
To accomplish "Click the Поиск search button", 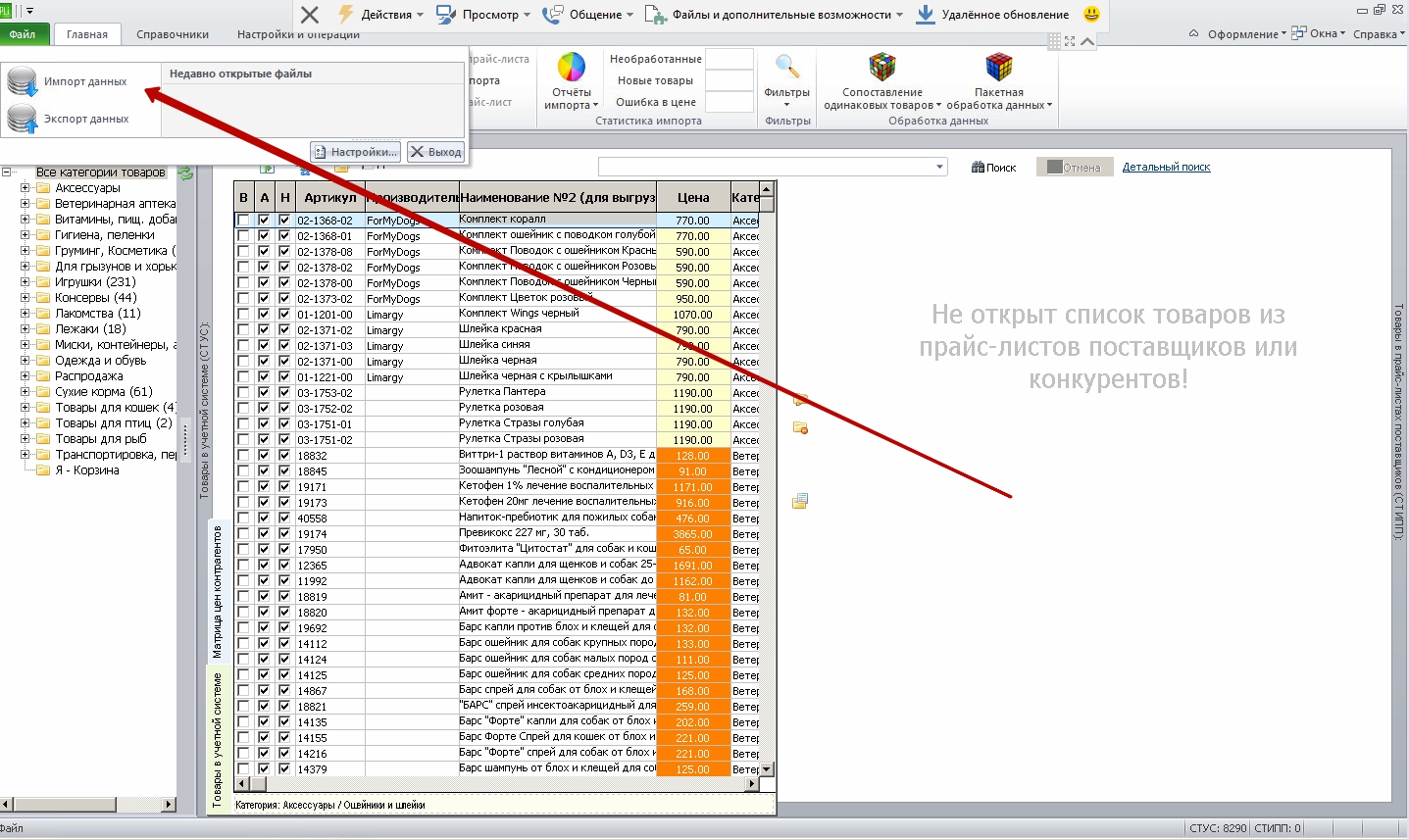I will (x=994, y=168).
